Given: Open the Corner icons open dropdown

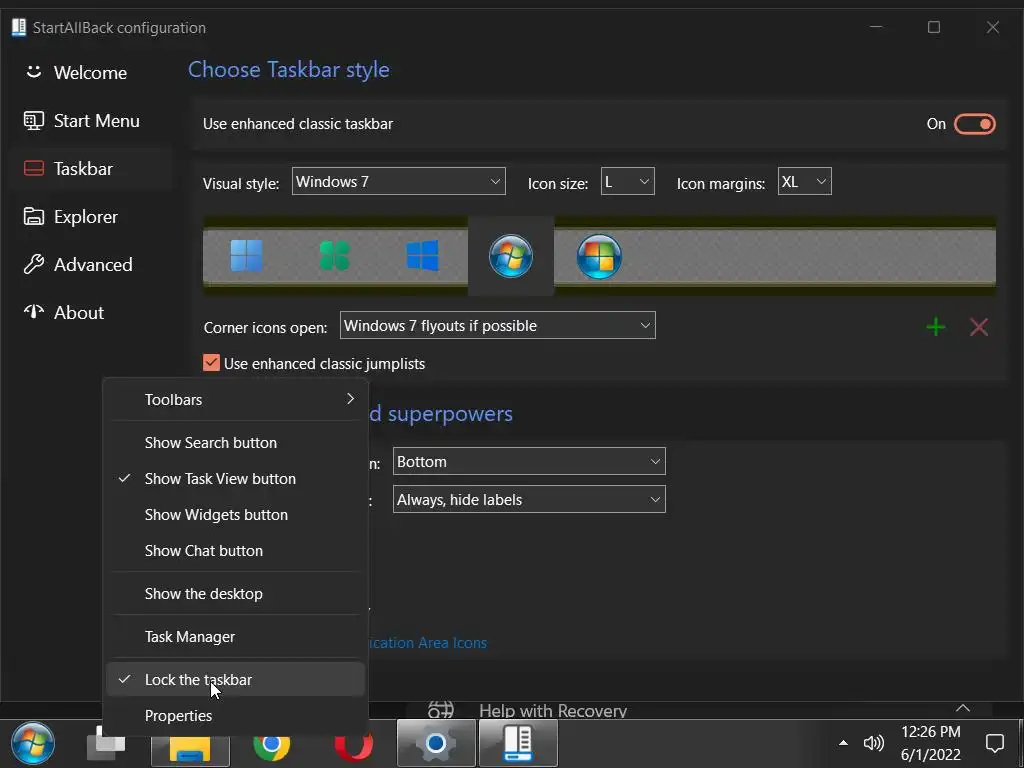Looking at the screenshot, I should pyautogui.click(x=498, y=325).
